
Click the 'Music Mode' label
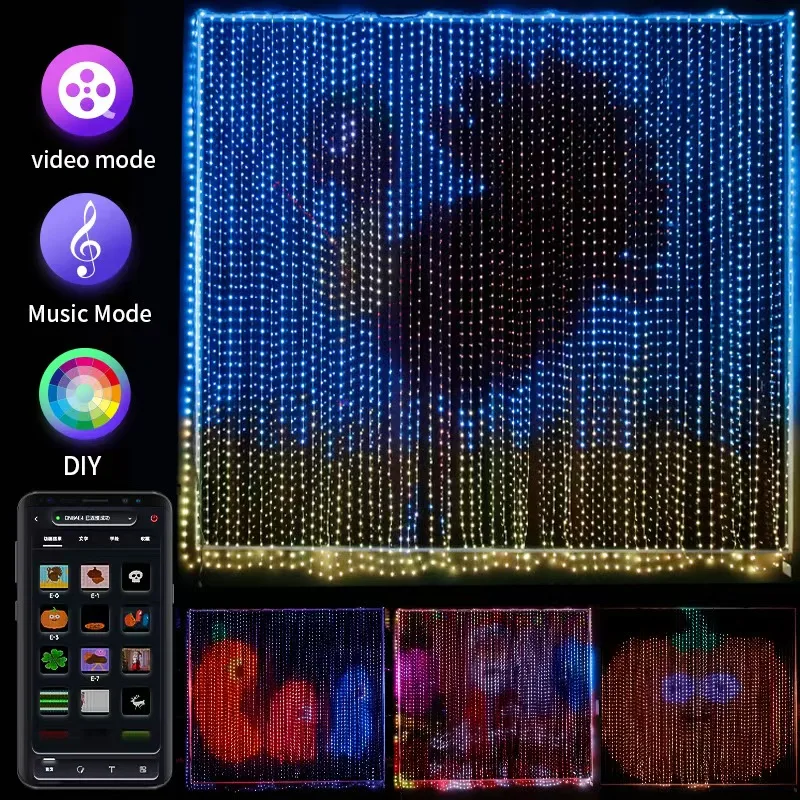point(90,313)
